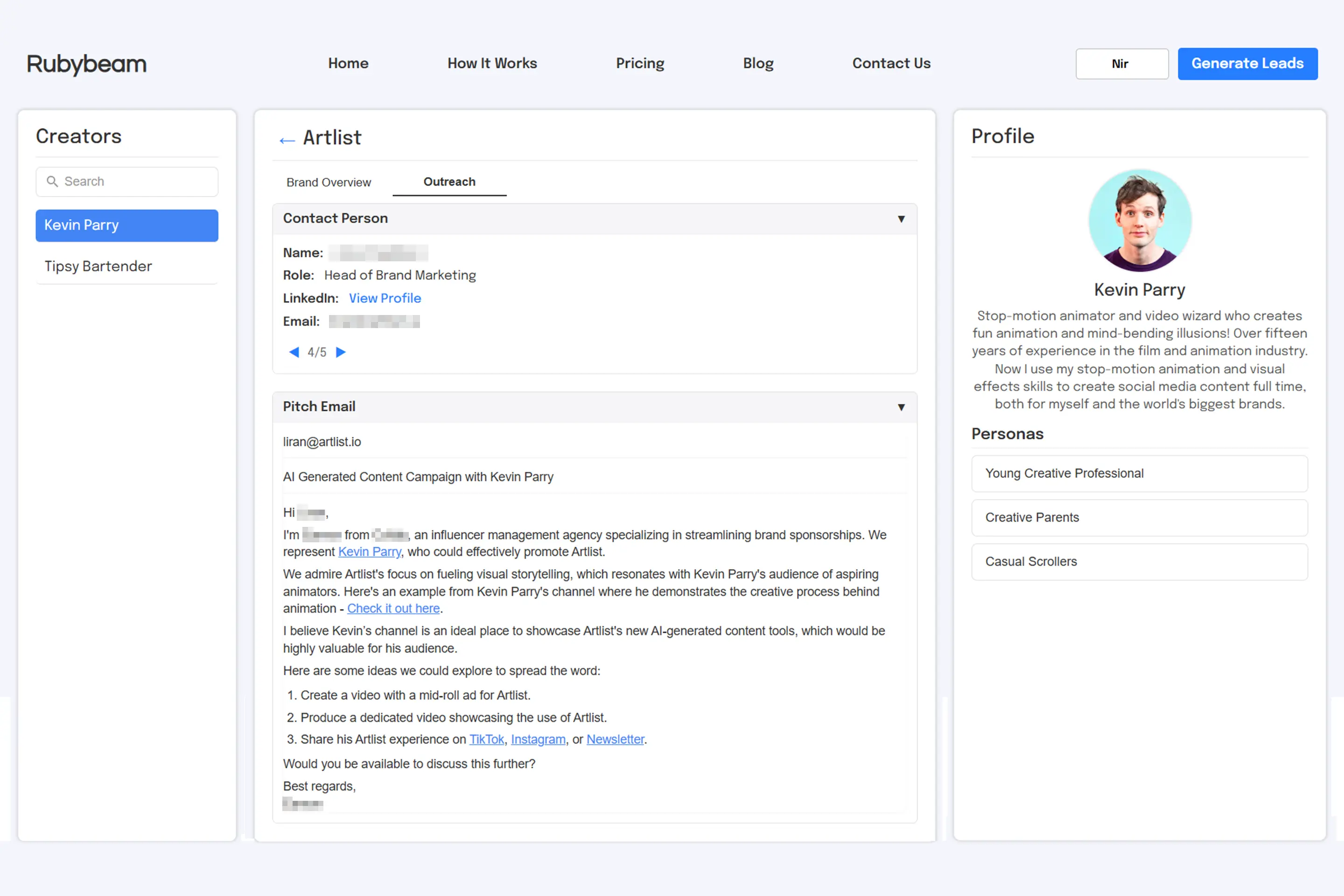
Task: Click the search magnifier icon in Creators
Action: click(x=52, y=182)
